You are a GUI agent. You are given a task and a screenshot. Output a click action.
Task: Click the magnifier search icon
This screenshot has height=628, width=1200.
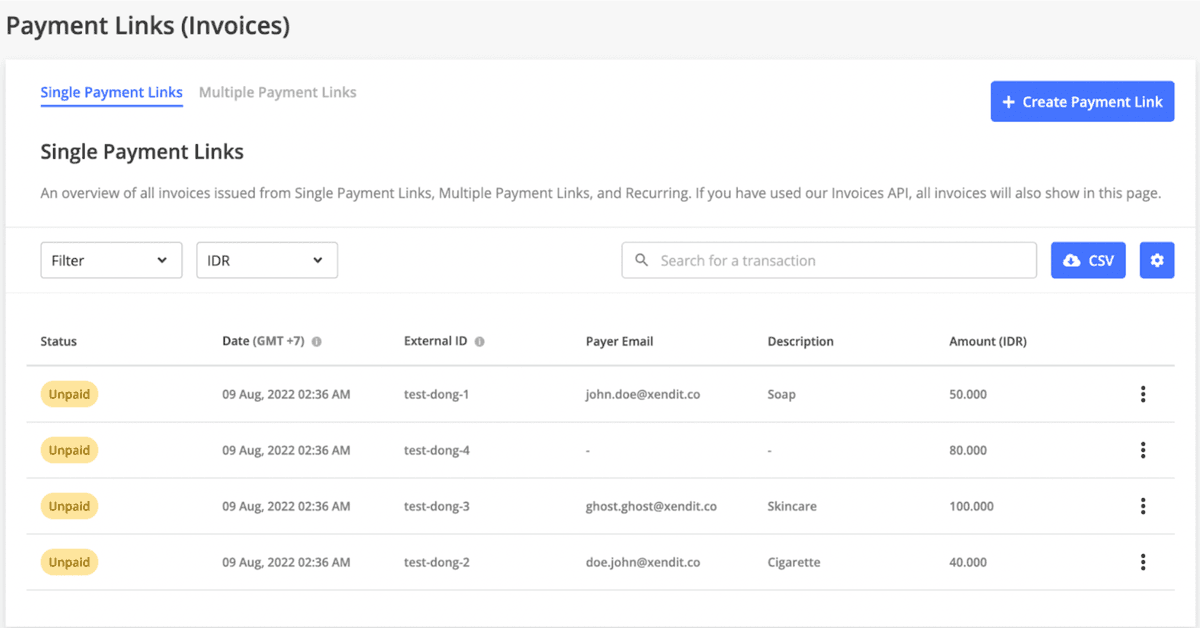tap(642, 260)
